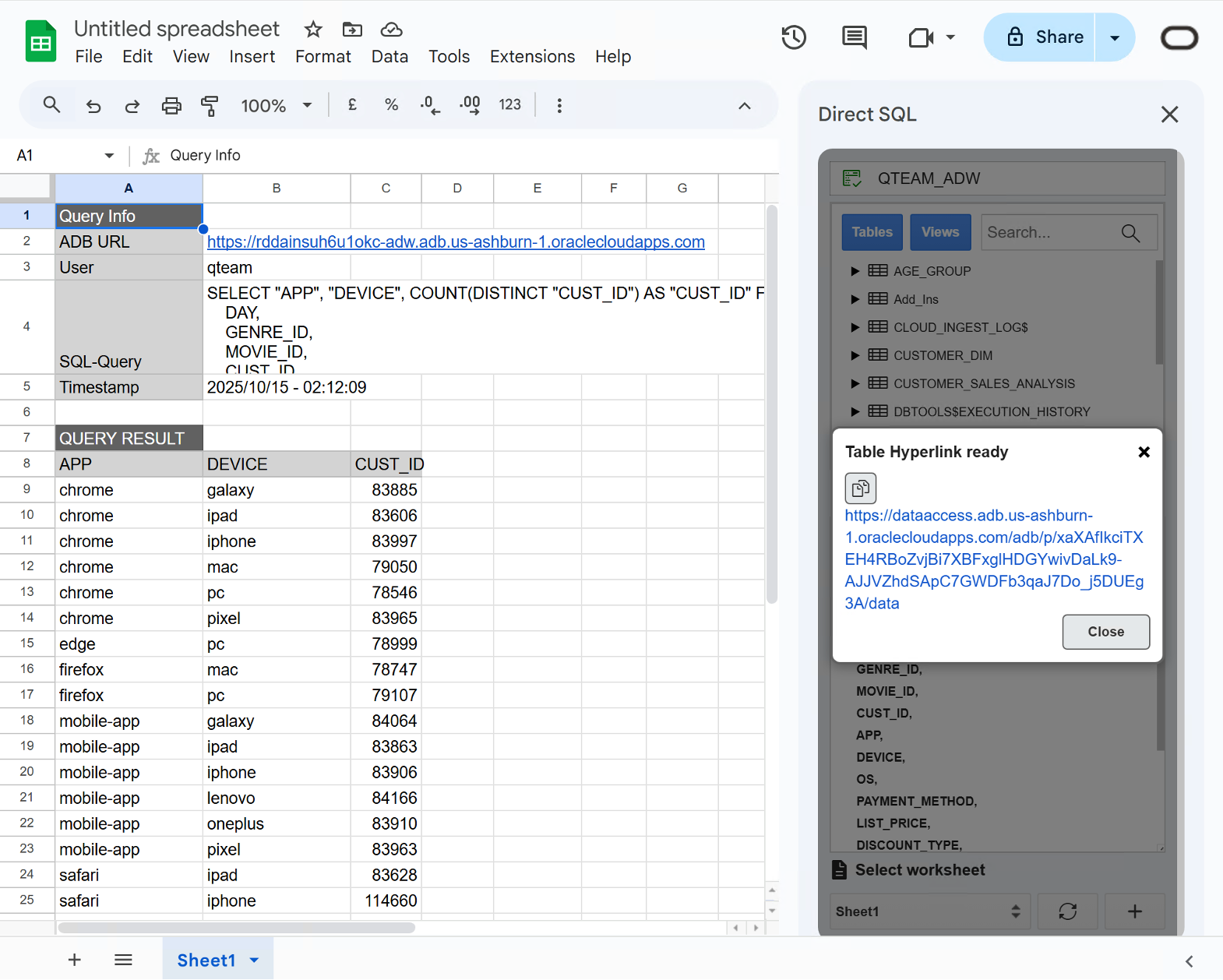
Task: Format as currency with pound icon
Action: point(352,104)
